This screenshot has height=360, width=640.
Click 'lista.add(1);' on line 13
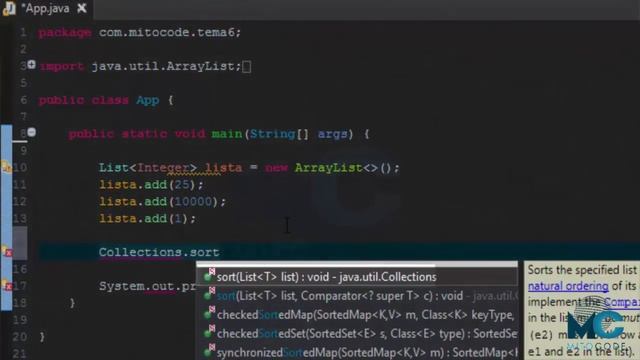click(147, 218)
